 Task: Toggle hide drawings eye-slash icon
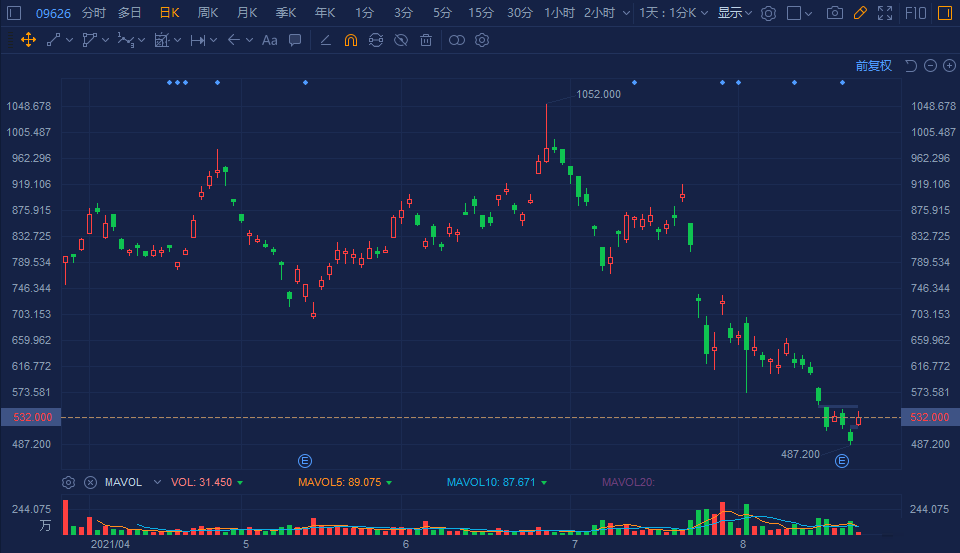click(x=401, y=40)
